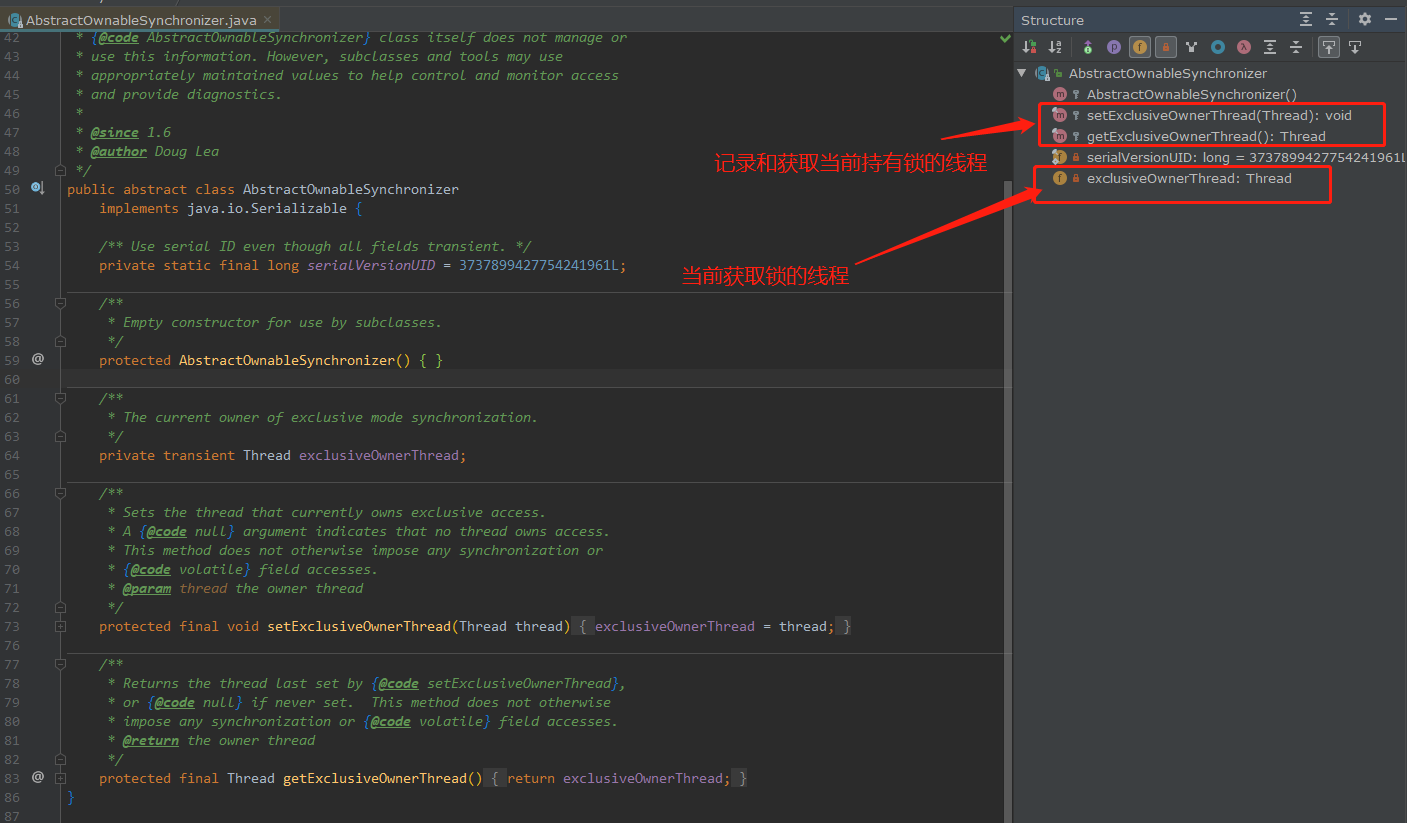Toggle Show Anonymous Classes blue circle icon
The image size is (1407, 823).
1218,47
